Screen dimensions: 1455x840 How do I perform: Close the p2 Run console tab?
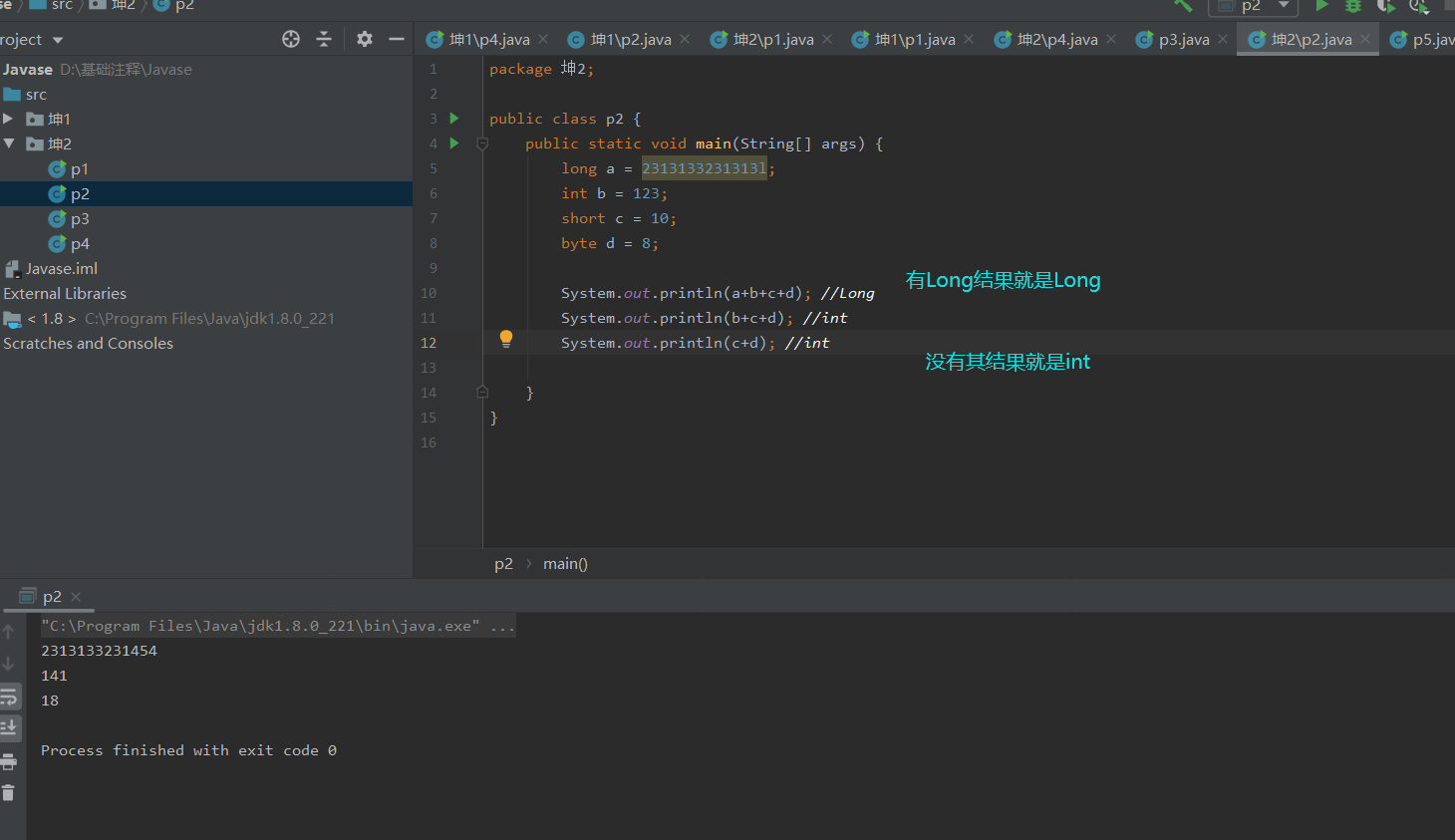[x=76, y=597]
